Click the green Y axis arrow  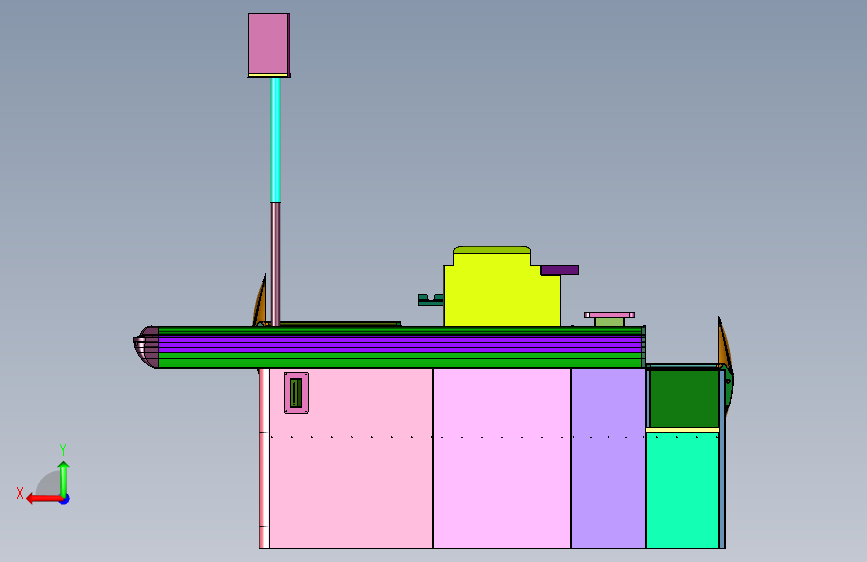(64, 479)
